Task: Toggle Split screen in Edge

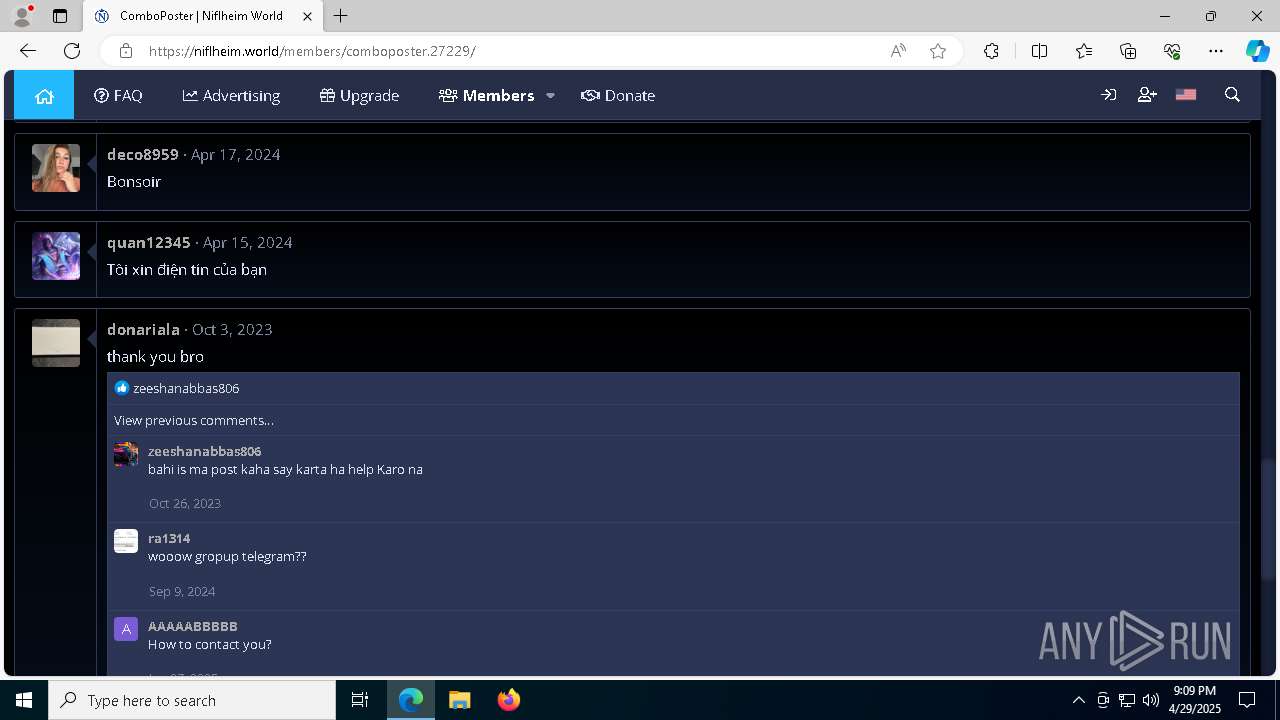Action: [x=1039, y=51]
